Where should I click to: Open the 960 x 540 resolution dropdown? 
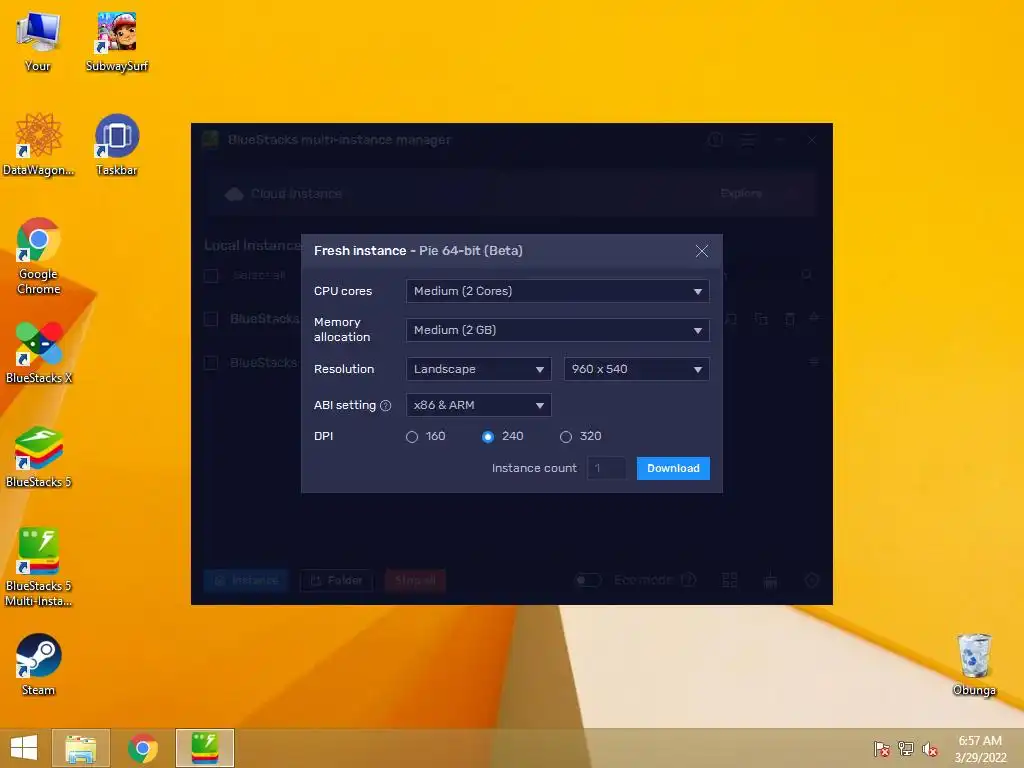pos(637,369)
